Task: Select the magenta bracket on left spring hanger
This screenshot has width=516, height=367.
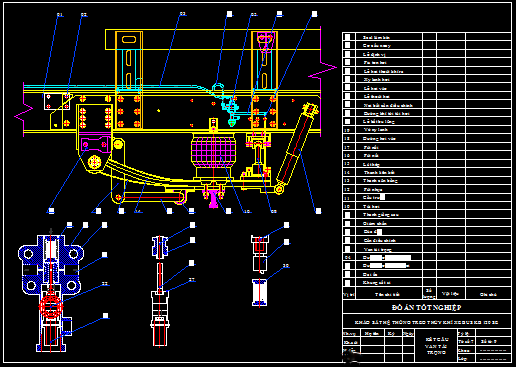Action: coord(95,144)
